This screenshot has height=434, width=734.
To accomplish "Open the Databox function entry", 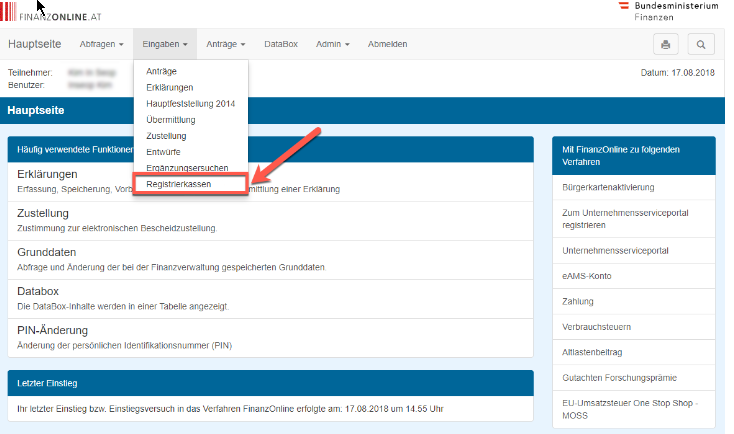I will pos(38,291).
